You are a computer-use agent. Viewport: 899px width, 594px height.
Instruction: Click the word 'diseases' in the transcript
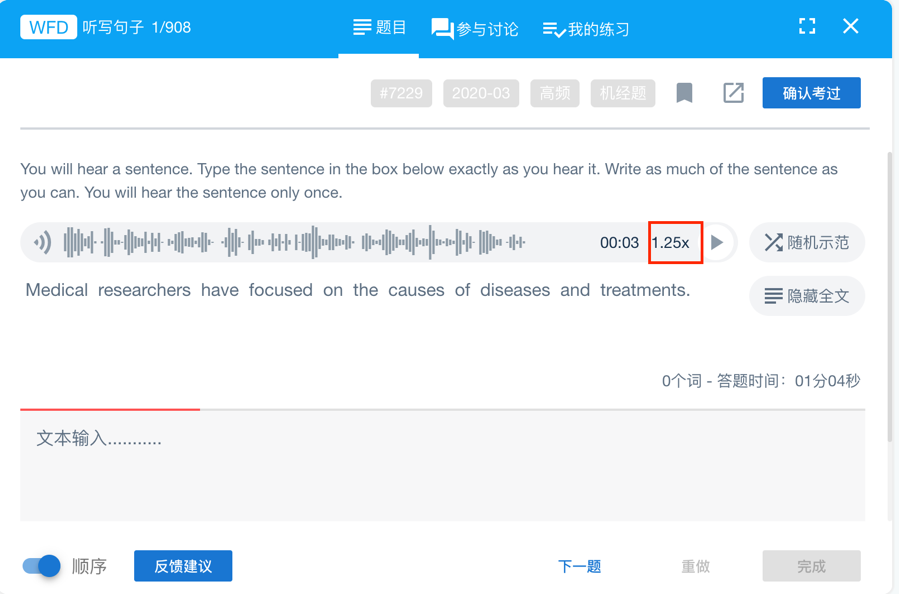[515, 290]
